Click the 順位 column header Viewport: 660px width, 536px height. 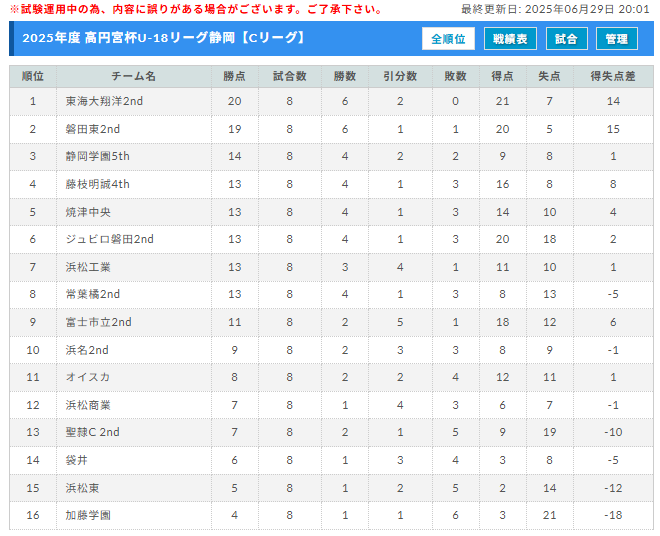coord(33,76)
